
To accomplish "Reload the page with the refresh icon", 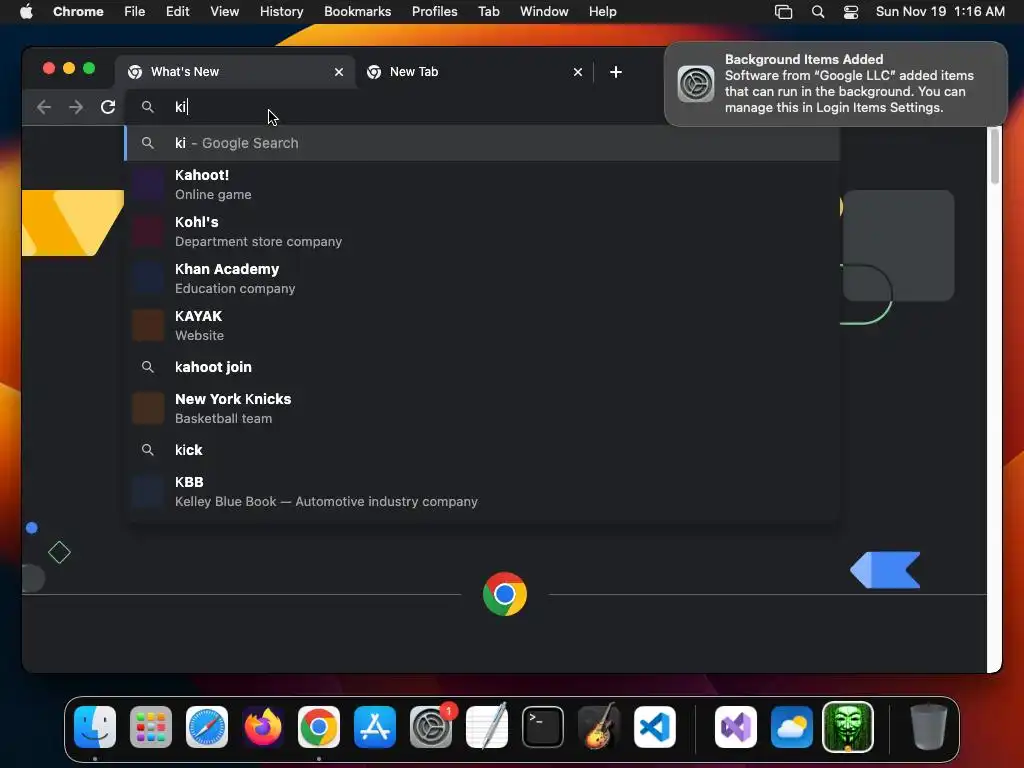I will tap(108, 107).
